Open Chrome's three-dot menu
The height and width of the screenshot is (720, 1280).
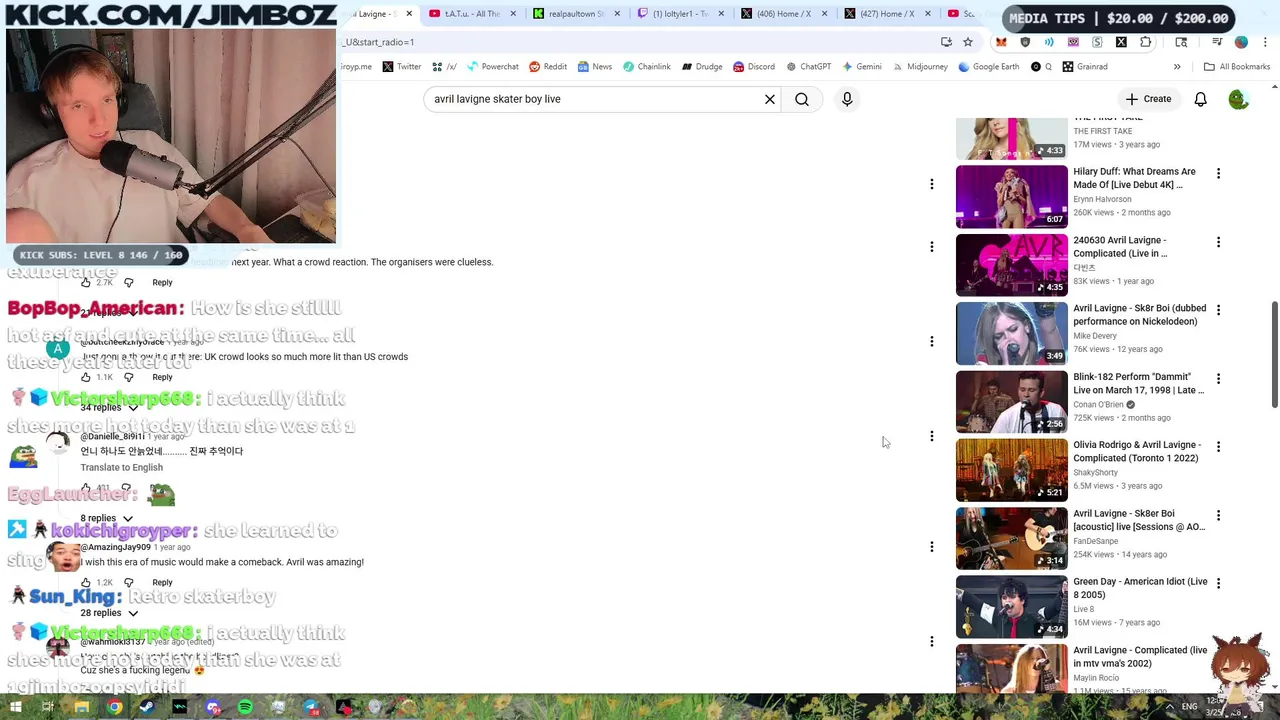coord(1265,42)
